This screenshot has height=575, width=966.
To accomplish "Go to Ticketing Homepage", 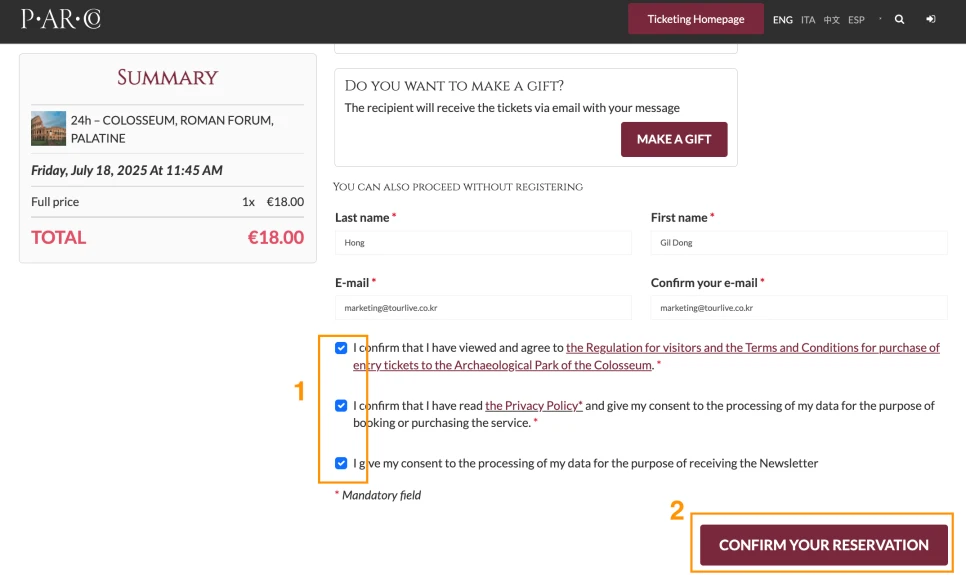I will [696, 19].
